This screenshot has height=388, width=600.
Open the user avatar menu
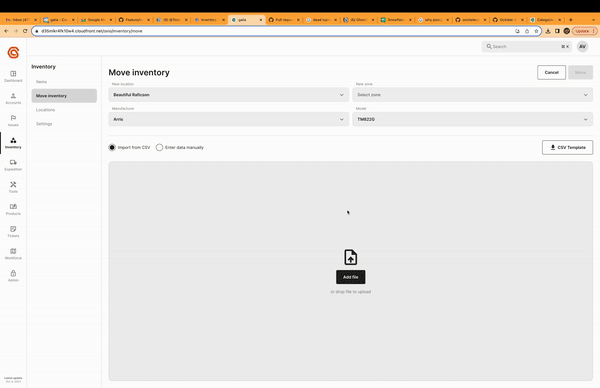tap(582, 46)
